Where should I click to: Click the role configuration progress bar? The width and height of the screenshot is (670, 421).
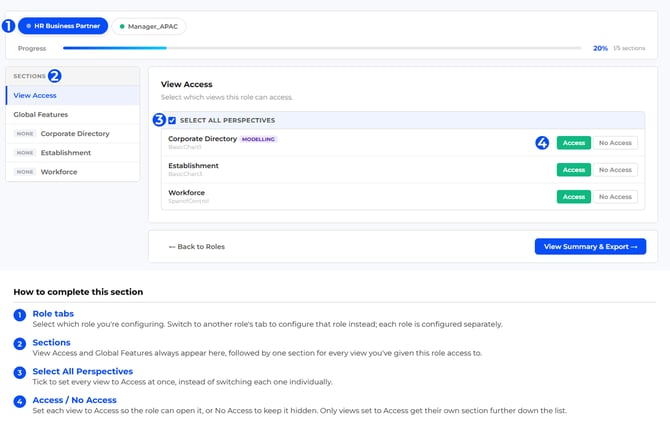322,48
